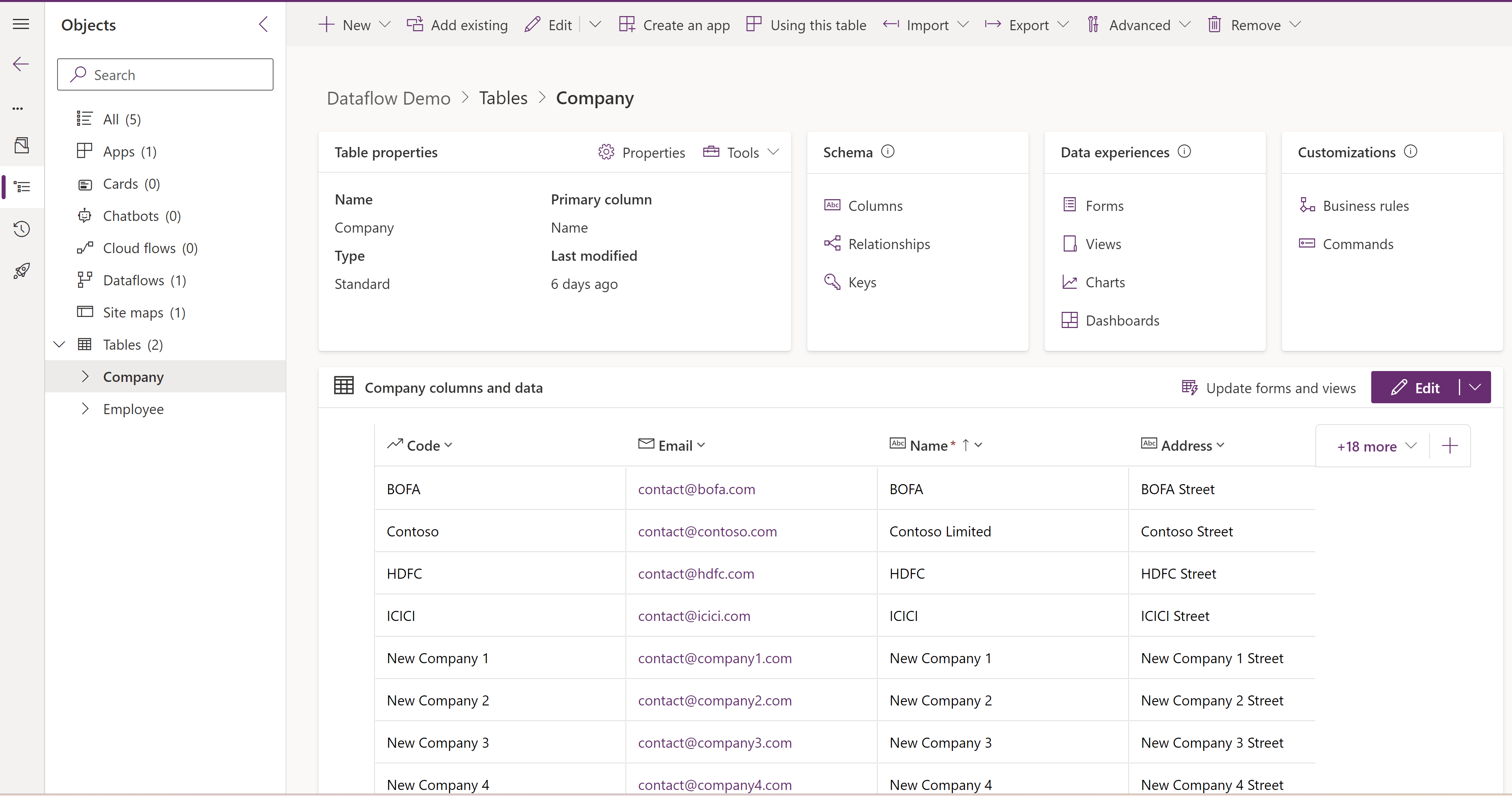Click the Customizations info icon
The image size is (1512, 796).
click(x=1411, y=151)
